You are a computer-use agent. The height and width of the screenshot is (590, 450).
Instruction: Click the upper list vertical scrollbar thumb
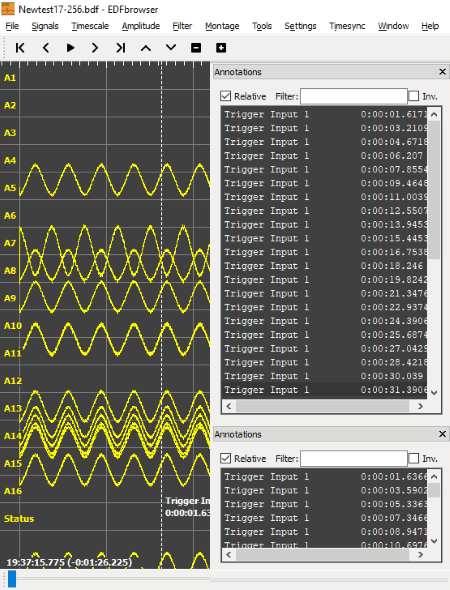[434, 190]
